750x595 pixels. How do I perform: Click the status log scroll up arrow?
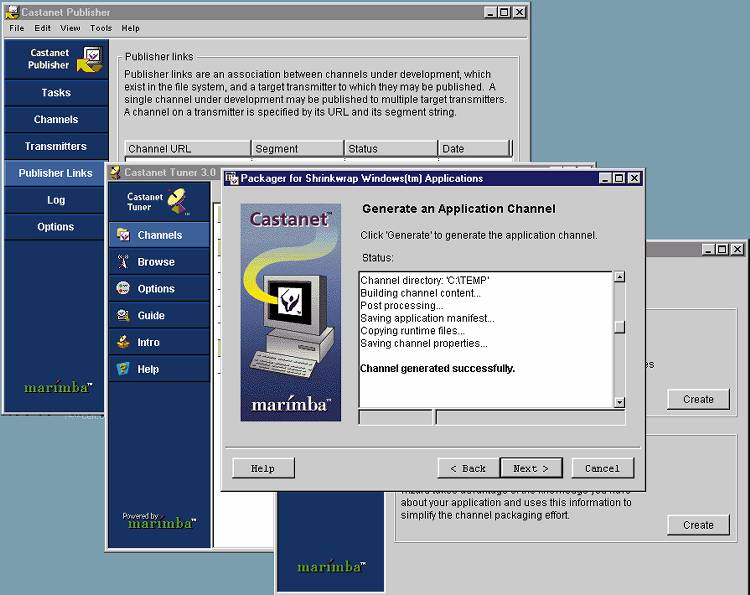pos(619,277)
